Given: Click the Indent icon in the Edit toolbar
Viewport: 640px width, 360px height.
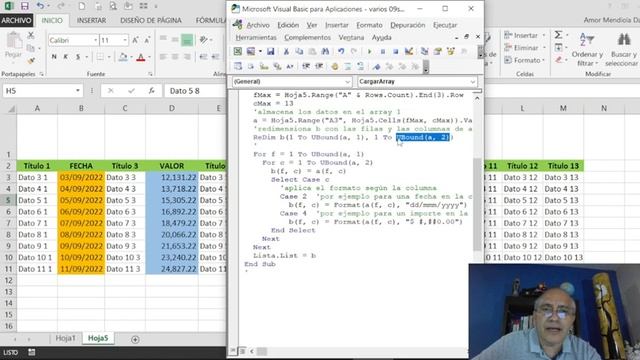Looking at the screenshot, I should pyautogui.click(x=306, y=67).
